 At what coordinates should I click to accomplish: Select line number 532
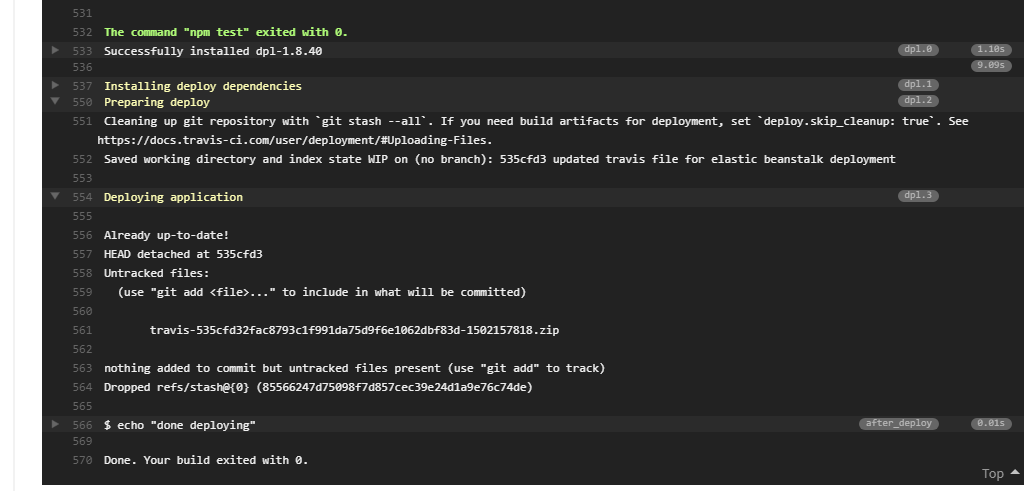[83, 32]
